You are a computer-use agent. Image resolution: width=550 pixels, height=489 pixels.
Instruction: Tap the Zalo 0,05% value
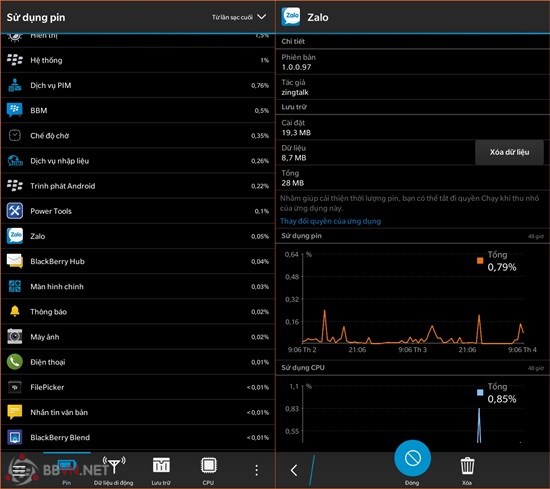[x=260, y=236]
